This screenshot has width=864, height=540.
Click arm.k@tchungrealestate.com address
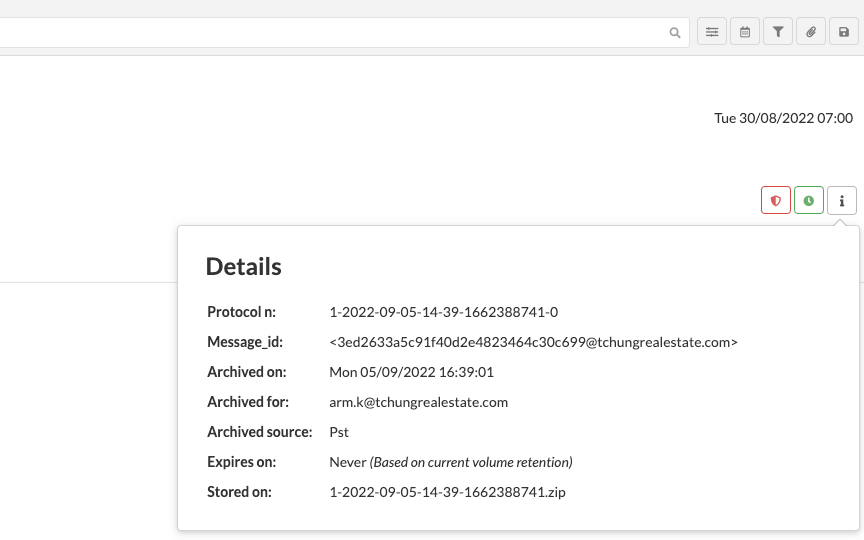click(419, 402)
